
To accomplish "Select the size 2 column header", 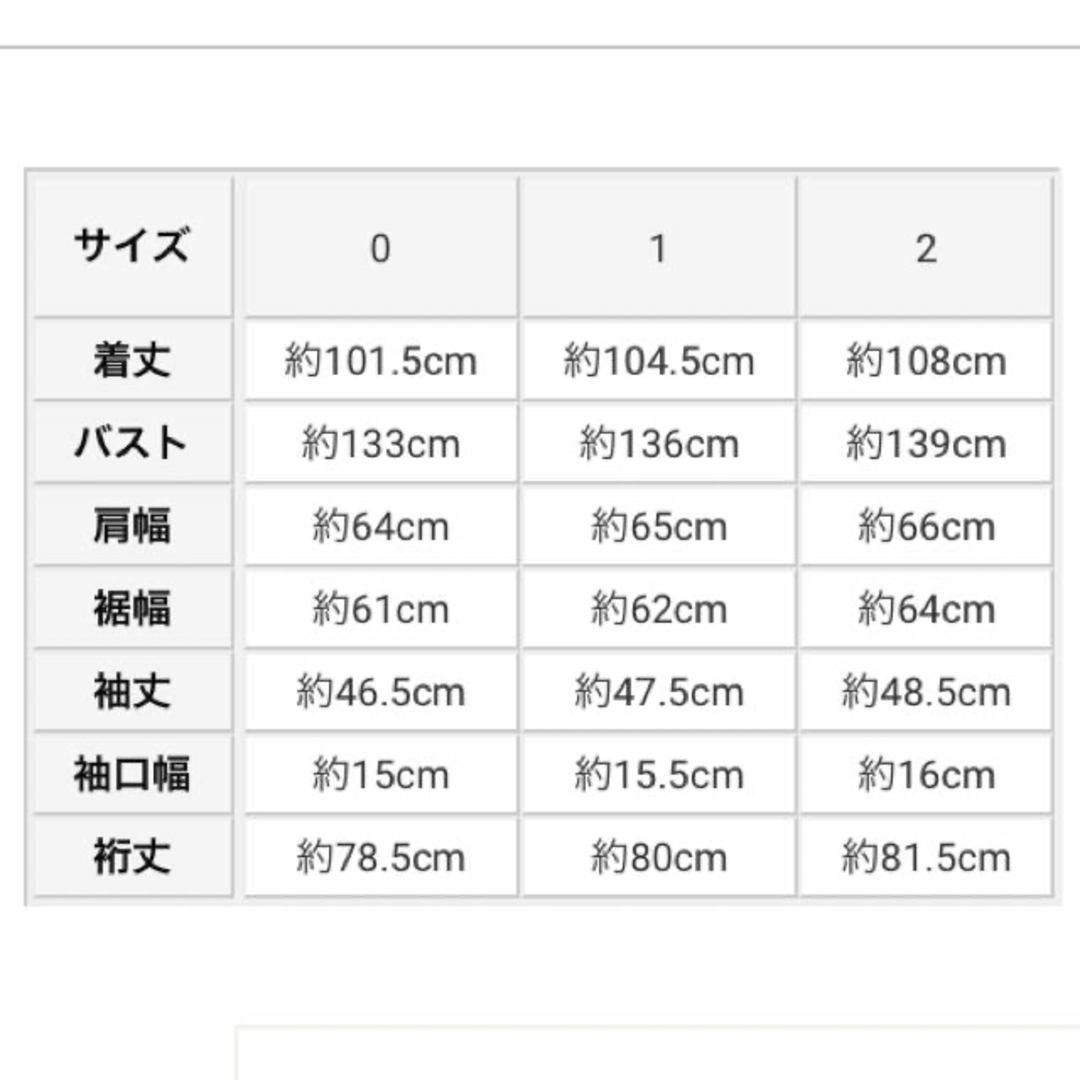I will (926, 248).
